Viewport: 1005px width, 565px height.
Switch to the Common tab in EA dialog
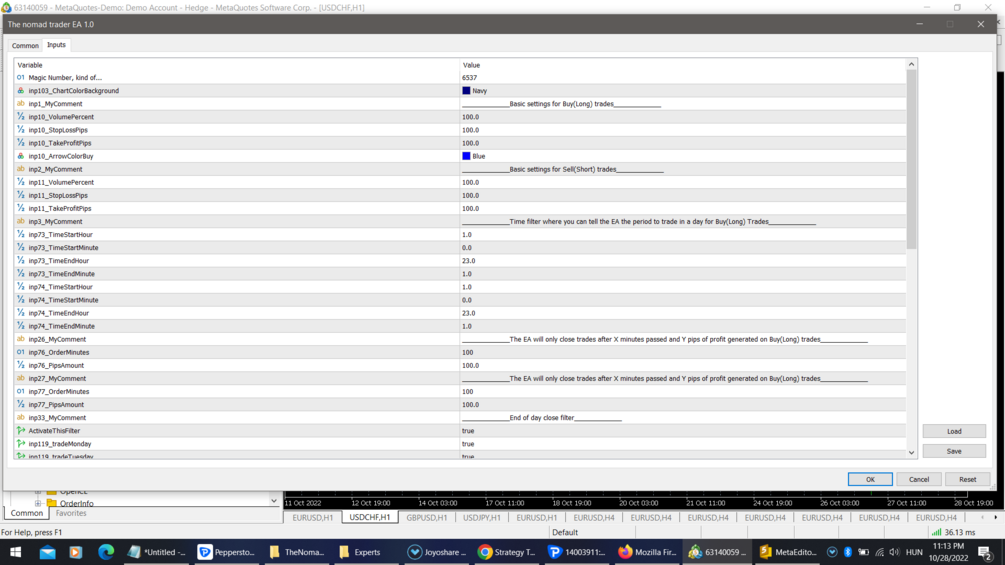tap(25, 45)
